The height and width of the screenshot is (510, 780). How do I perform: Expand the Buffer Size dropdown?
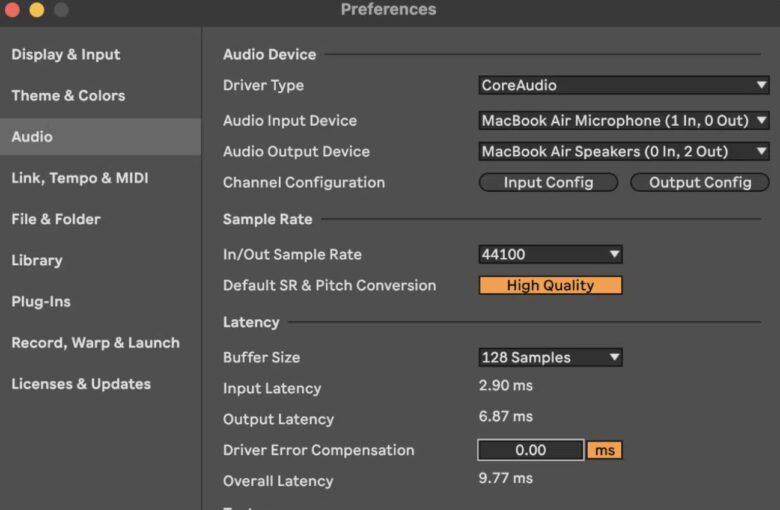(550, 358)
